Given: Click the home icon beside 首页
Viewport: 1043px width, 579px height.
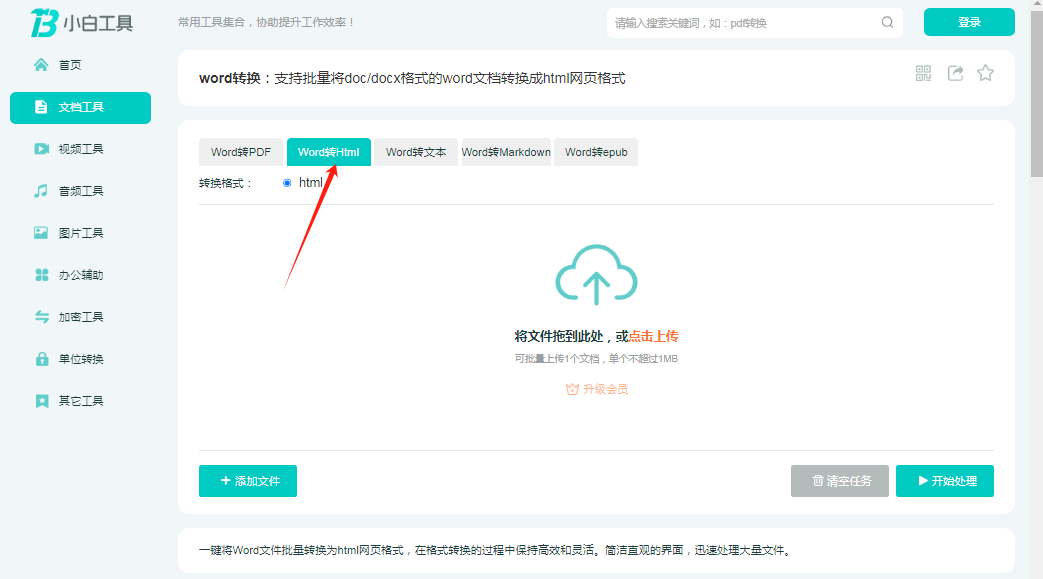Looking at the screenshot, I should [x=41, y=65].
